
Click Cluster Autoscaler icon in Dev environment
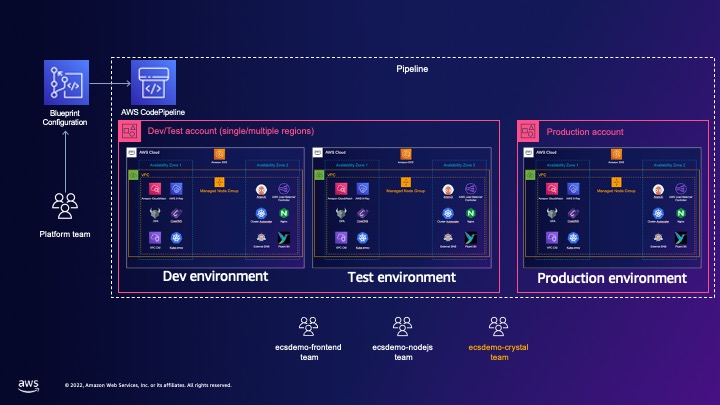tap(261, 213)
